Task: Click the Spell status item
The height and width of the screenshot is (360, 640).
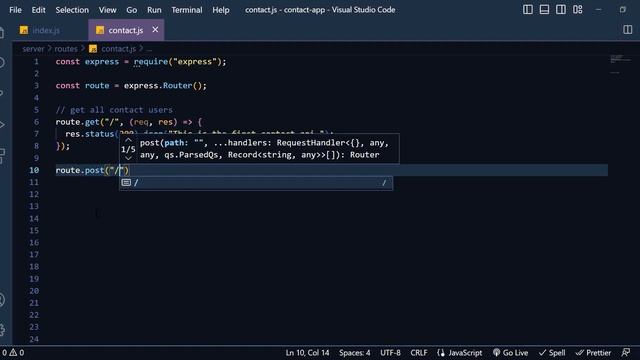Action: [x=552, y=353]
